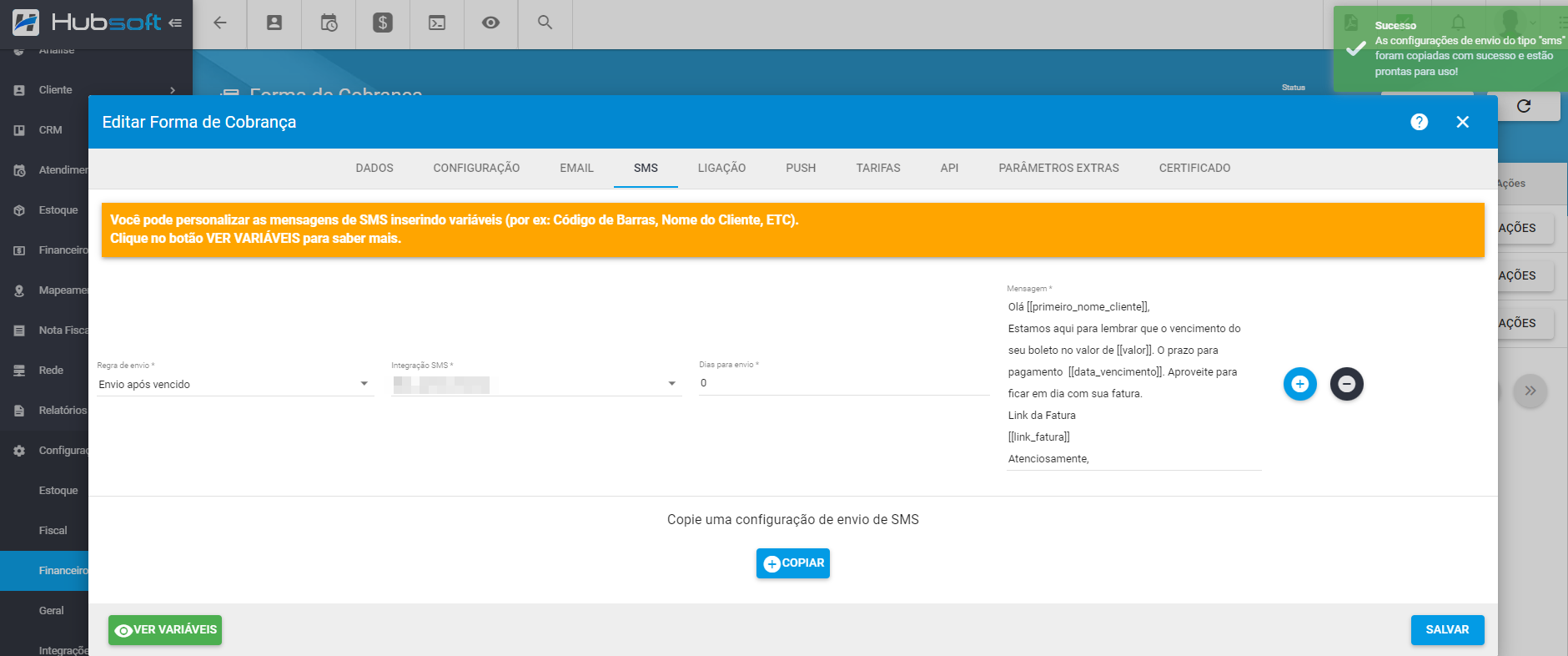Click the back arrow in top toolbar

(x=220, y=23)
